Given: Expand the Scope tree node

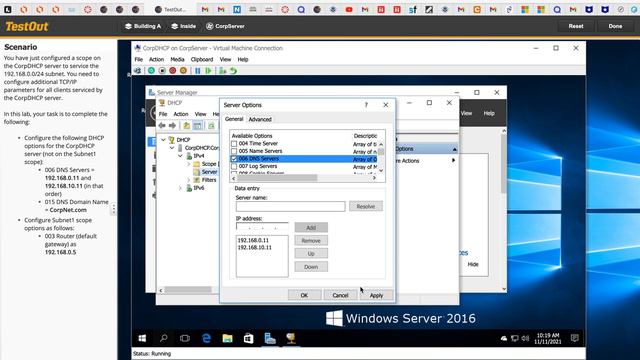Looking at the screenshot, I should pos(189,164).
